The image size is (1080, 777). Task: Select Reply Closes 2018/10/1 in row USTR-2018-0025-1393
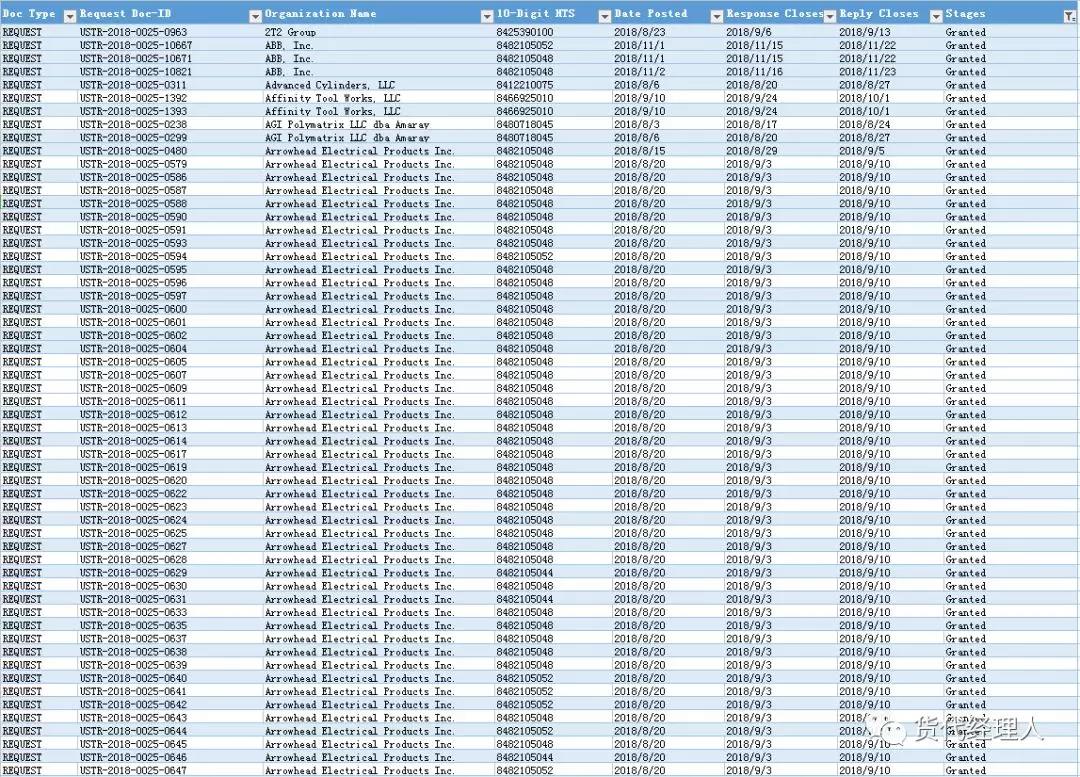[x=890, y=112]
